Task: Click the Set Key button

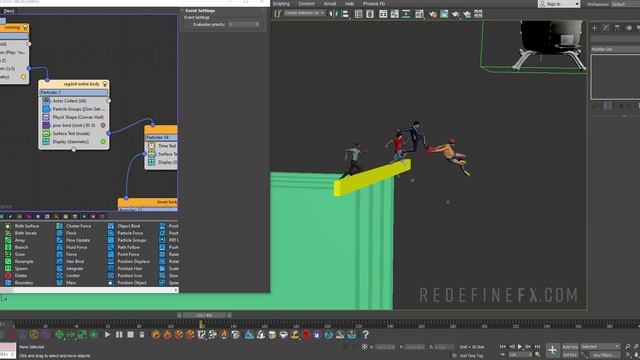Action: [570, 355]
